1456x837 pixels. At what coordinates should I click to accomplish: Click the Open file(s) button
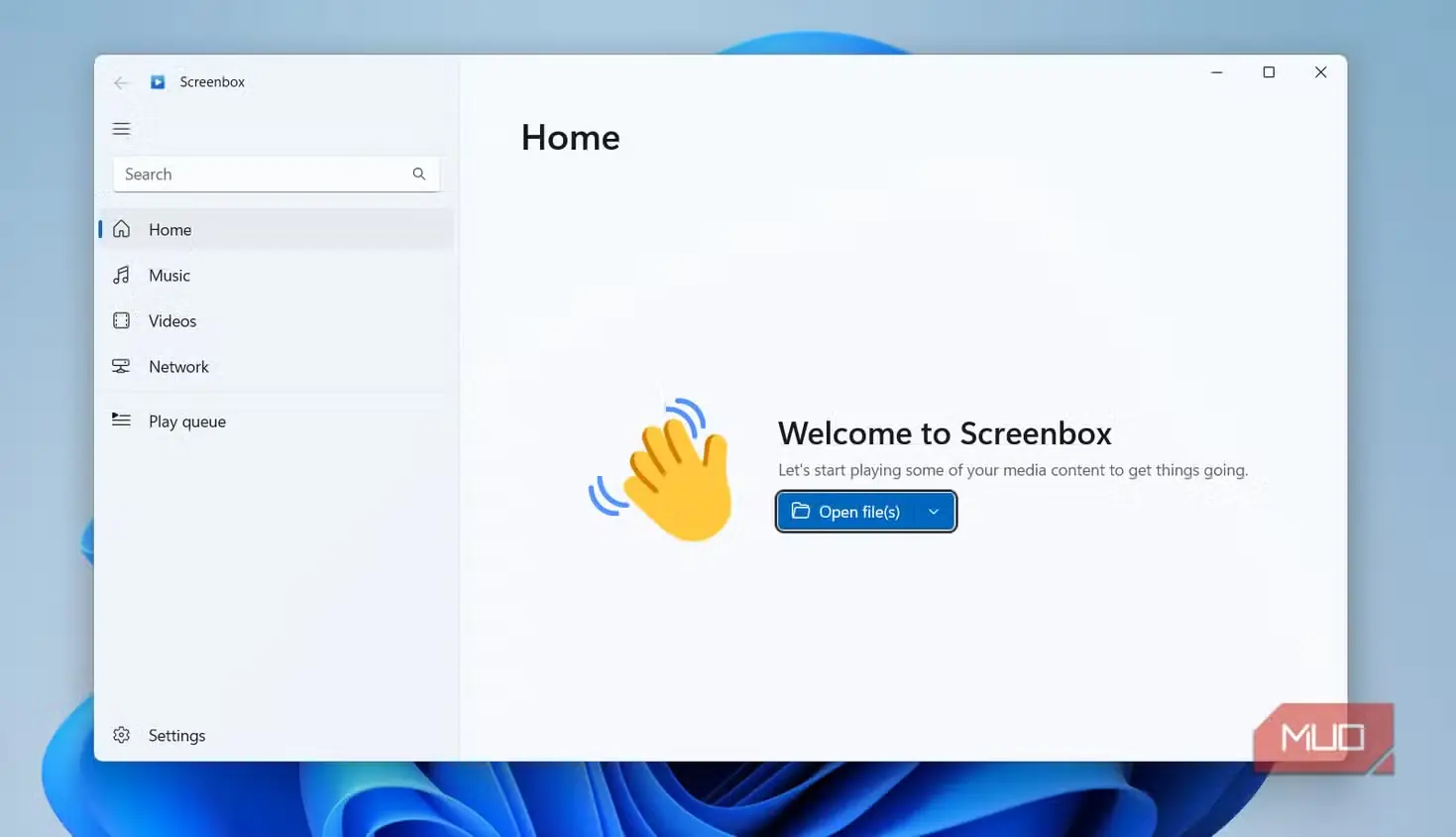tap(846, 512)
